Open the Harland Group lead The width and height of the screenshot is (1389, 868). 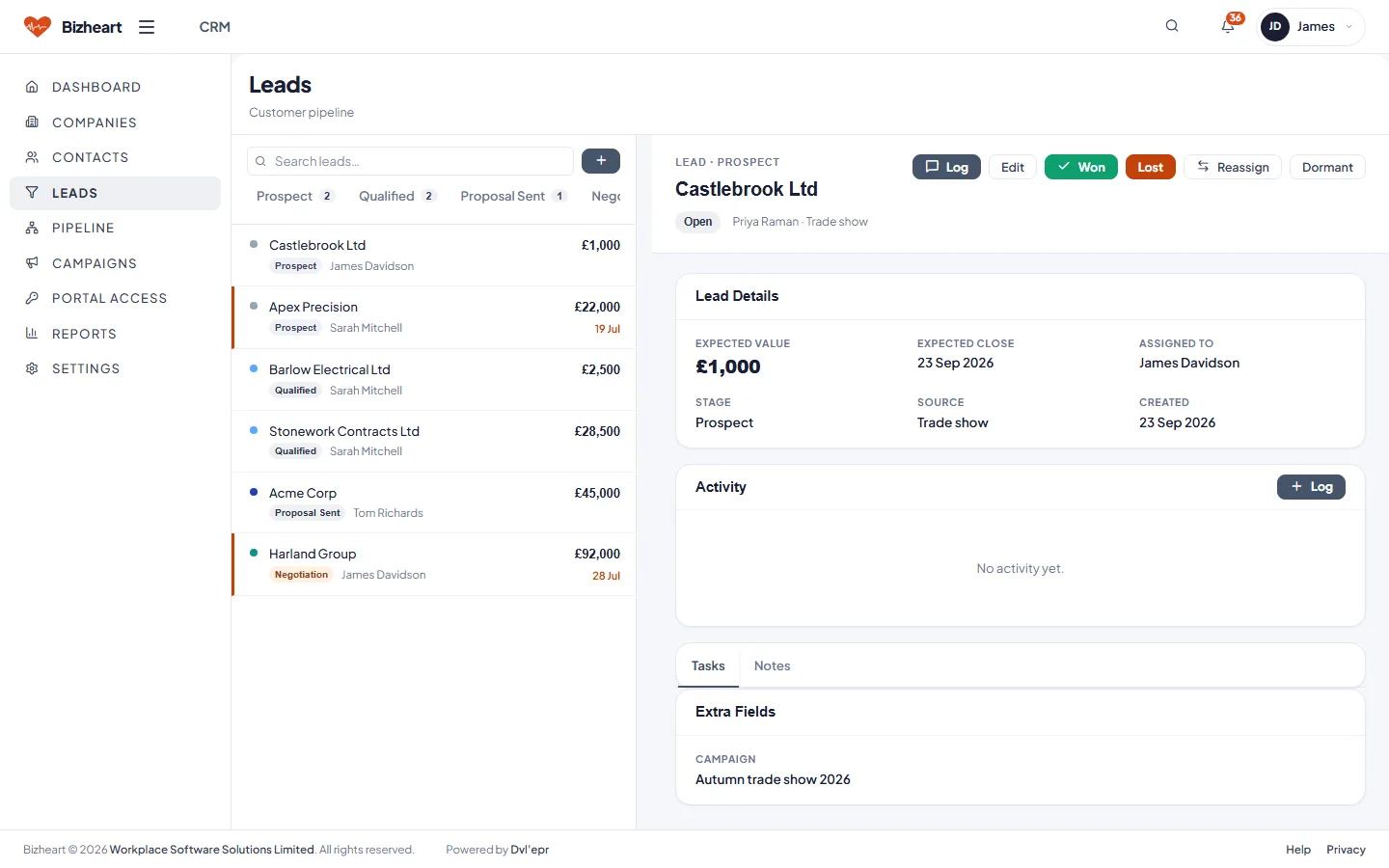434,564
